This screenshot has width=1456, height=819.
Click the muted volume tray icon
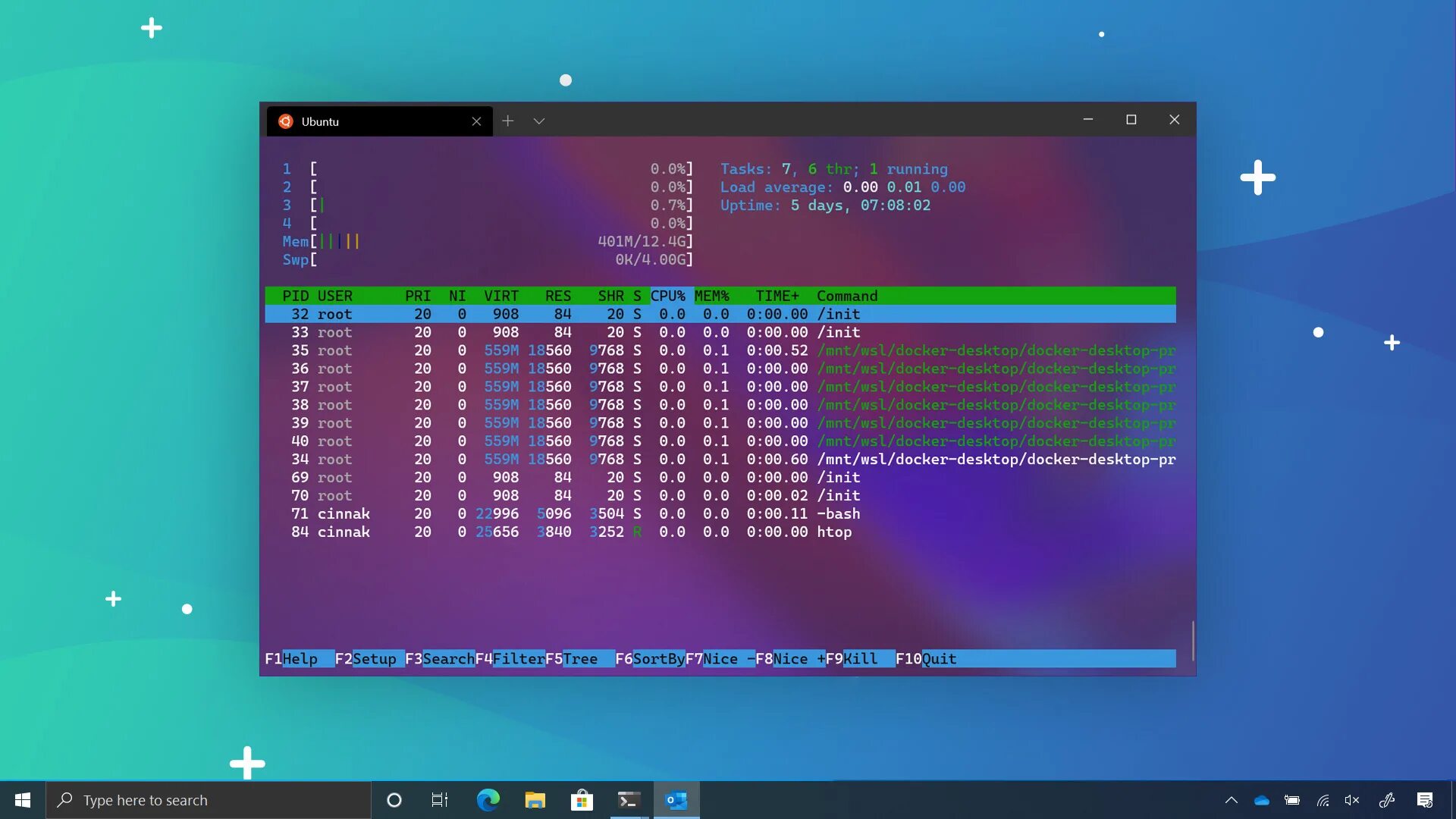(1352, 800)
